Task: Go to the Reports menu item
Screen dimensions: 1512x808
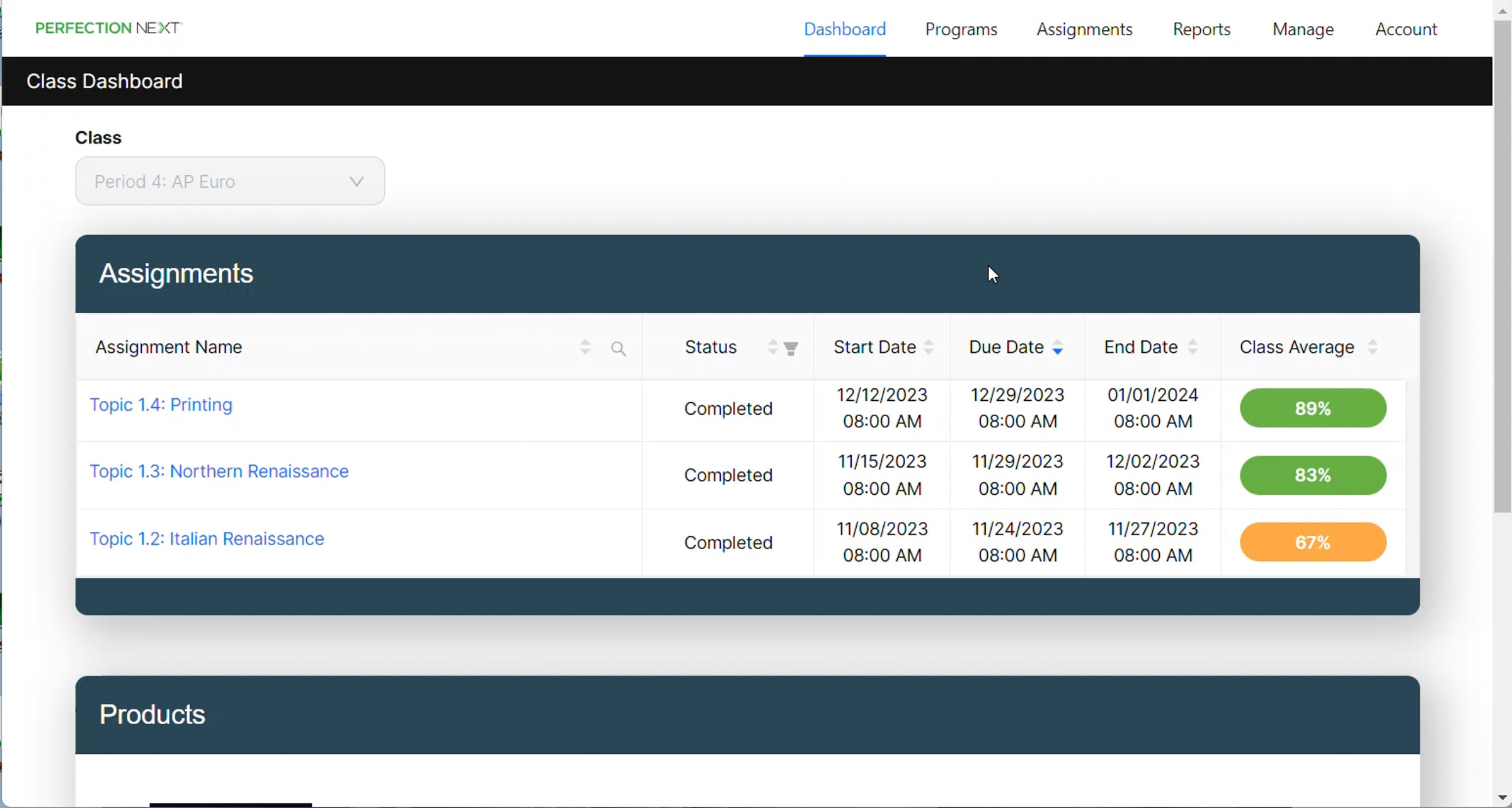Action: click(x=1201, y=30)
